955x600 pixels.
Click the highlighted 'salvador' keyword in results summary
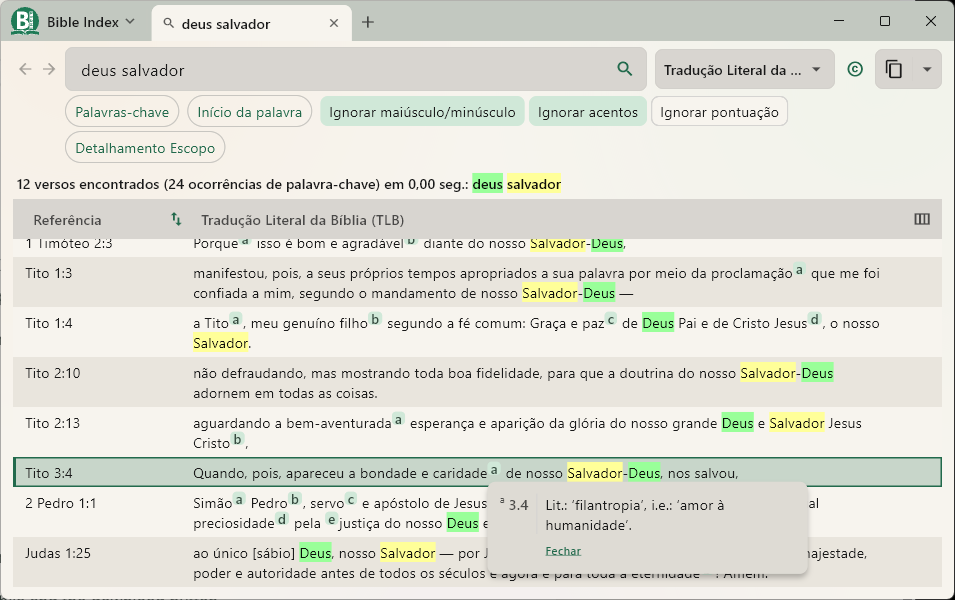534,184
